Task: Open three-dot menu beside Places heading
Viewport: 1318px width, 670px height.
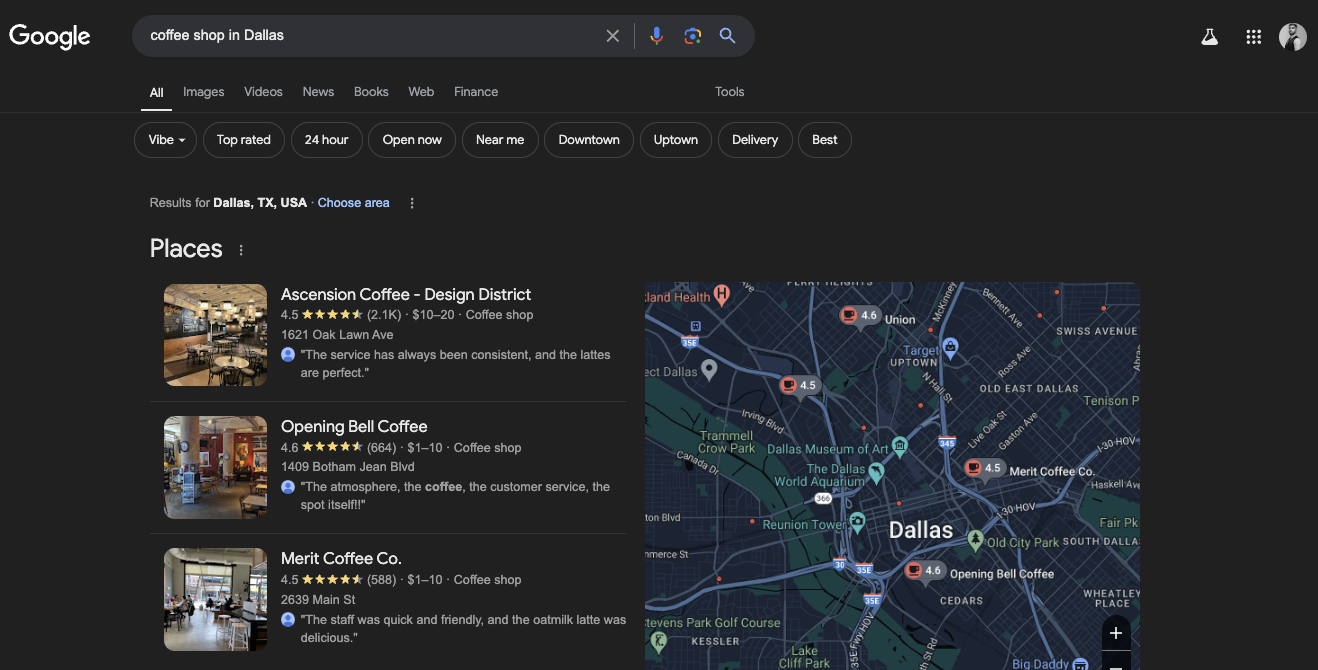Action: [x=241, y=250]
